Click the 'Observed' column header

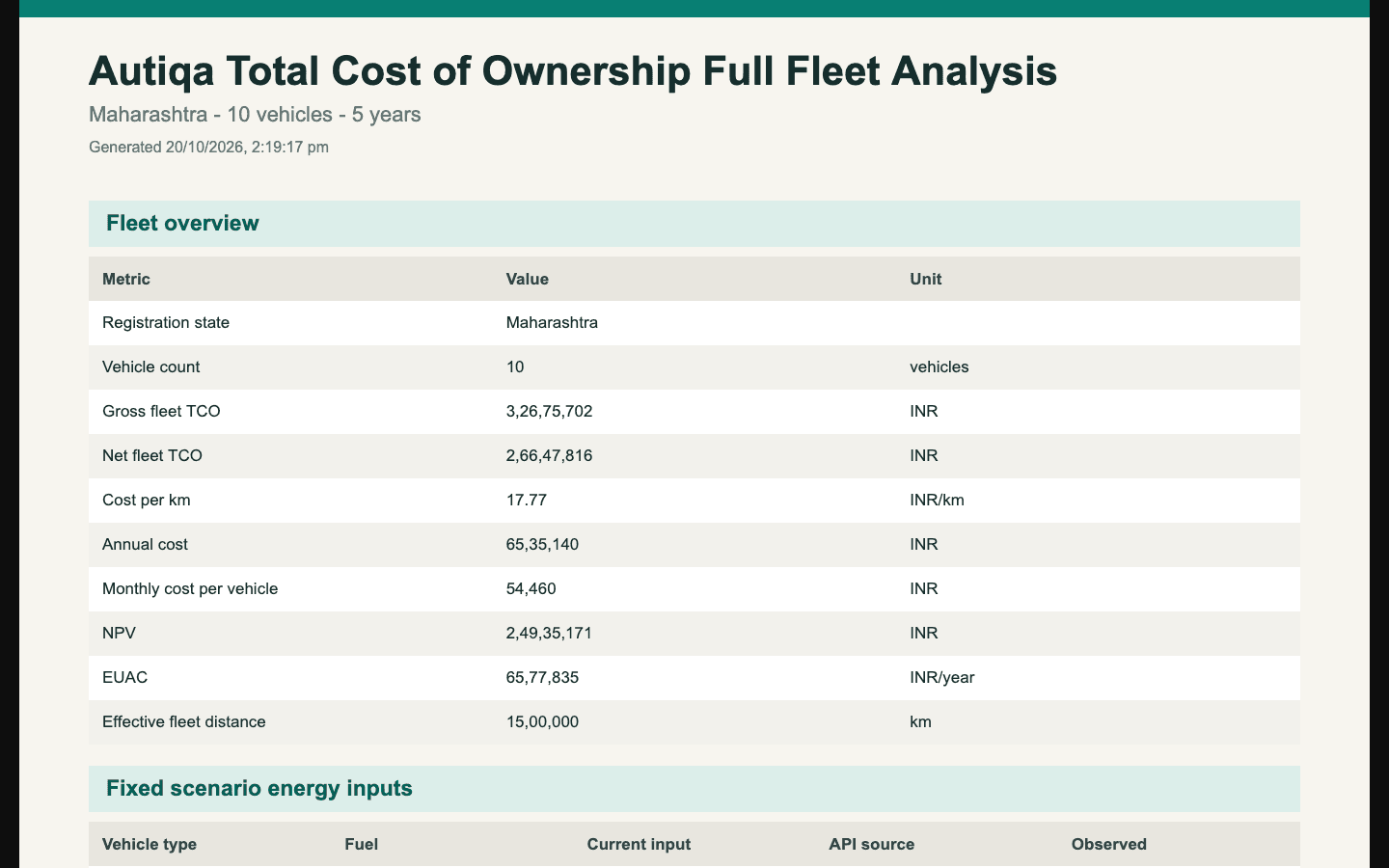[x=1109, y=844]
